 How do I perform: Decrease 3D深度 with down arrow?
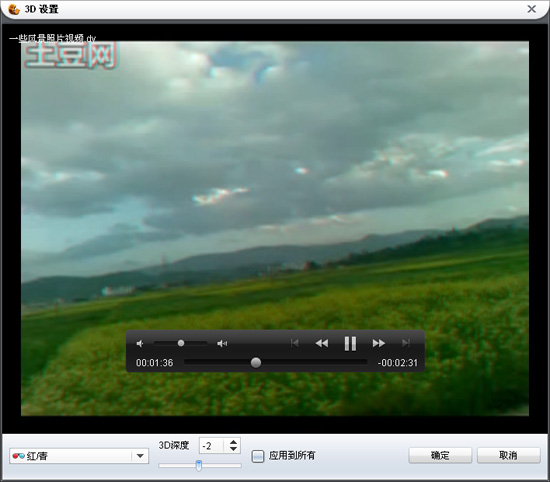tap(233, 449)
